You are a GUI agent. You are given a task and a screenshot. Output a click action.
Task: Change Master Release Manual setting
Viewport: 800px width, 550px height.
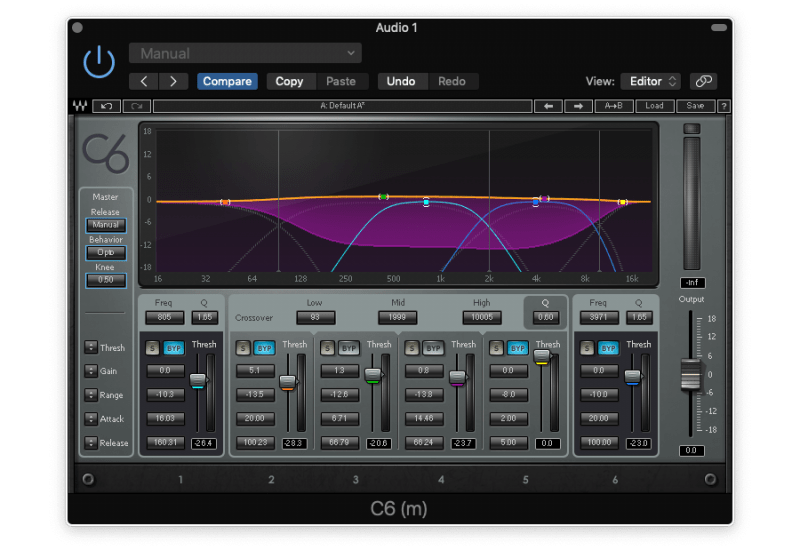pyautogui.click(x=106, y=225)
